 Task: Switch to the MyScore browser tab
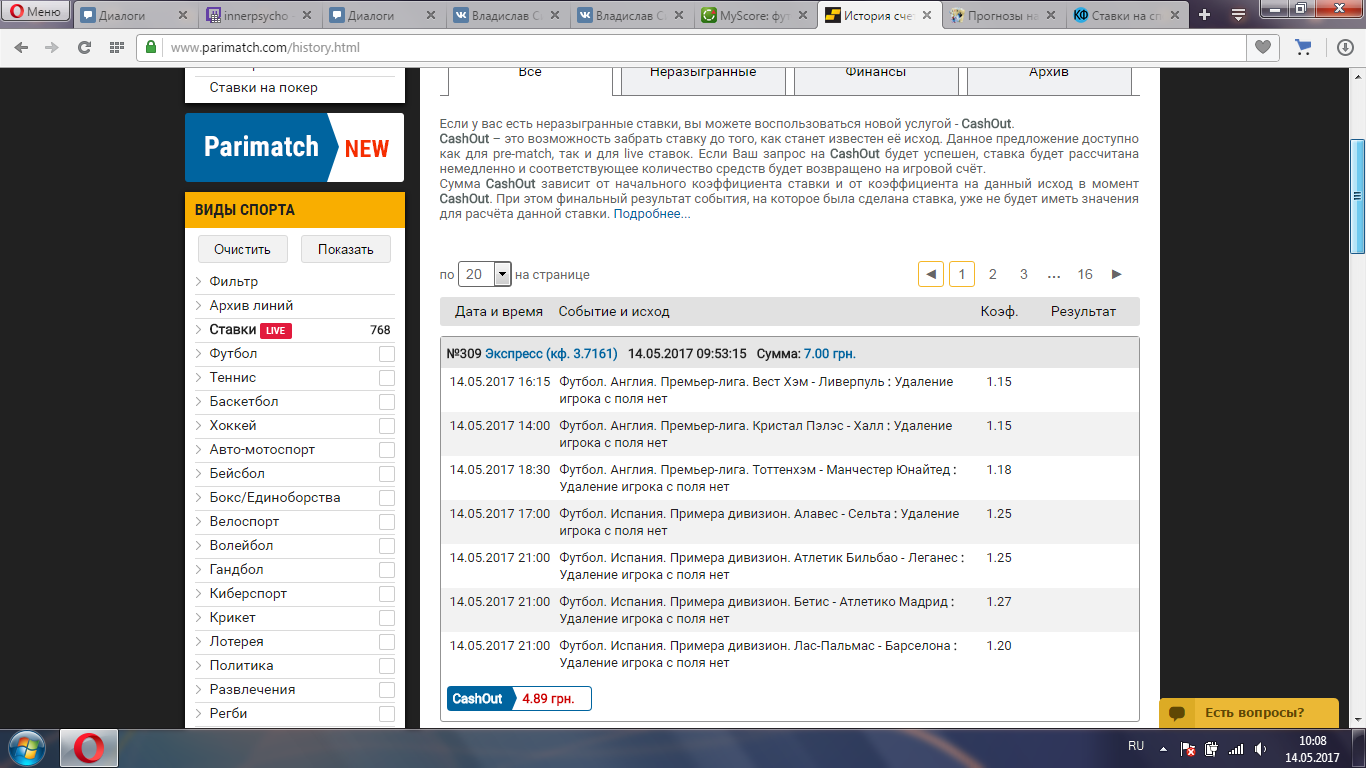tap(755, 15)
